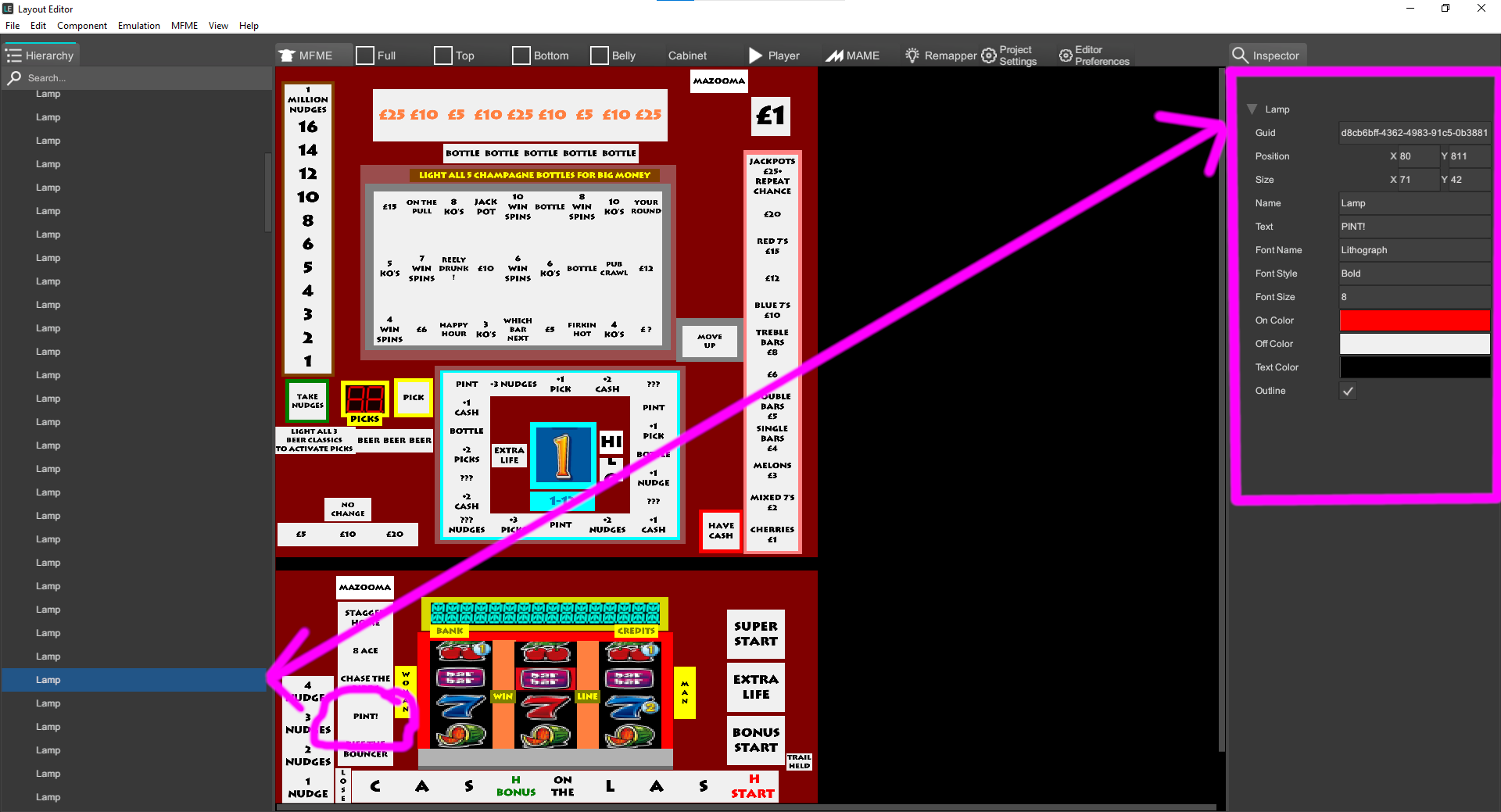The image size is (1501, 812).
Task: Click the Cabinet view button
Action: (687, 55)
